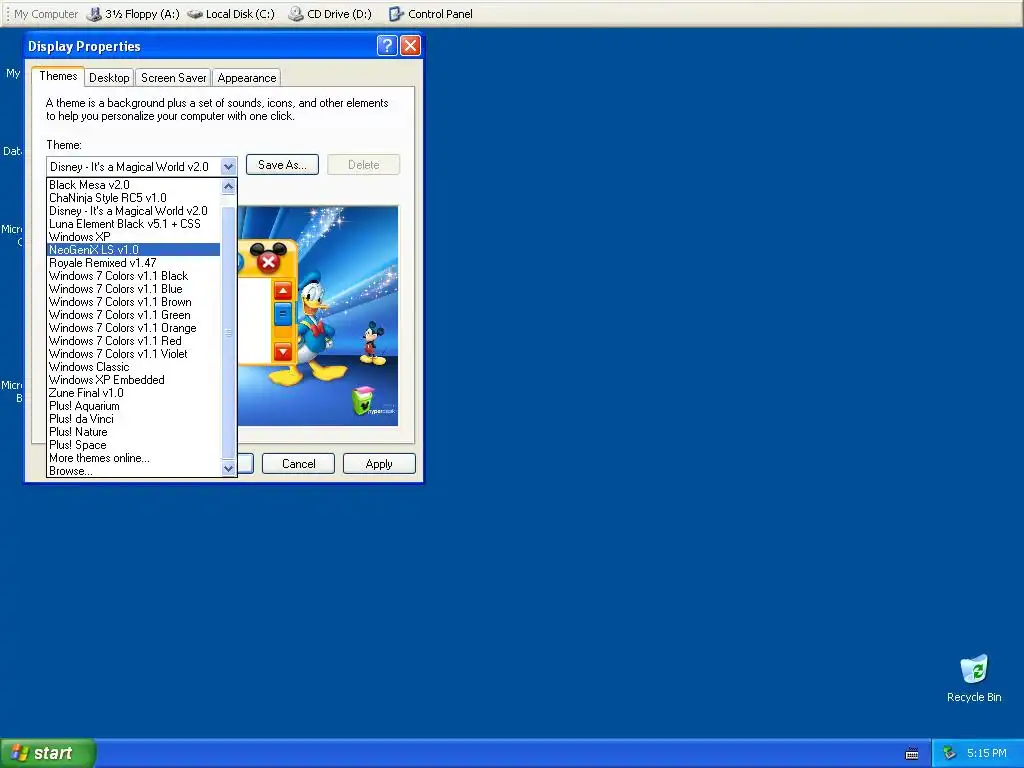Select ChaNinja Style RC5 v1.0 theme
Viewport: 1024px width, 768px height.
[x=134, y=198]
